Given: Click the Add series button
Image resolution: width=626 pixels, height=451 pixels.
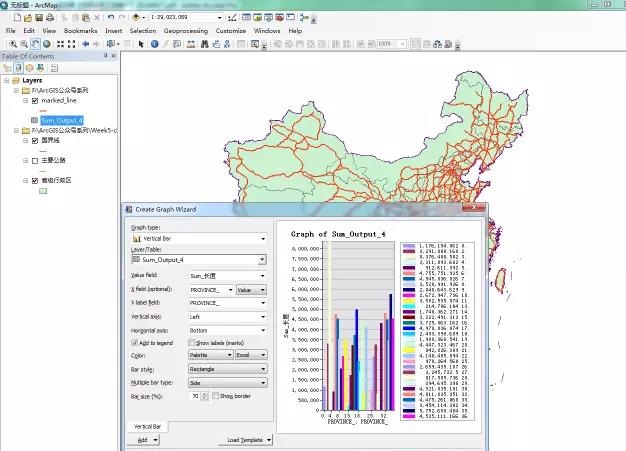Looking at the screenshot, I should coord(143,440).
